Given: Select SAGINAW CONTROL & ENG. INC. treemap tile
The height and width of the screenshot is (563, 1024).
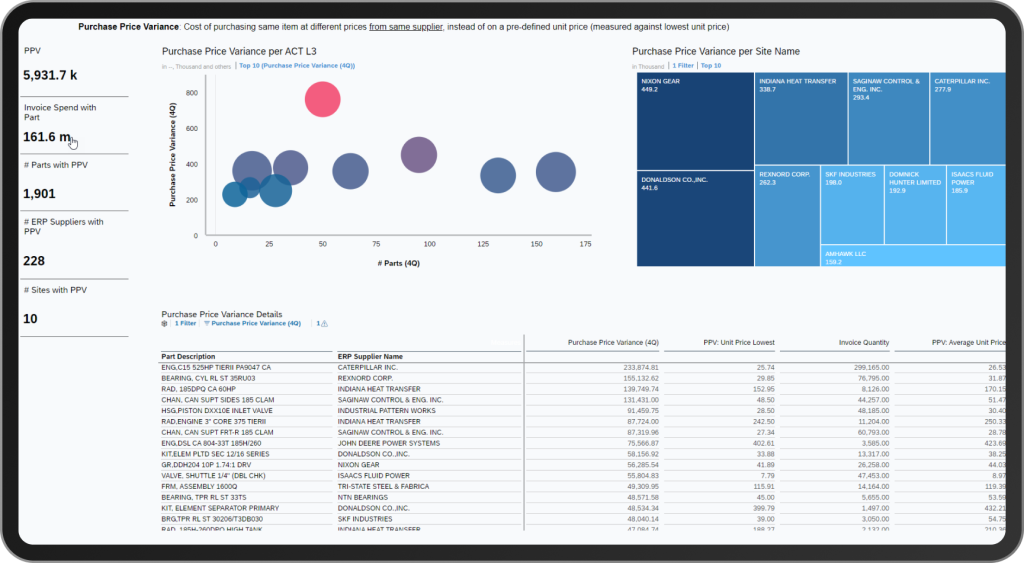Looking at the screenshot, I should (889, 118).
